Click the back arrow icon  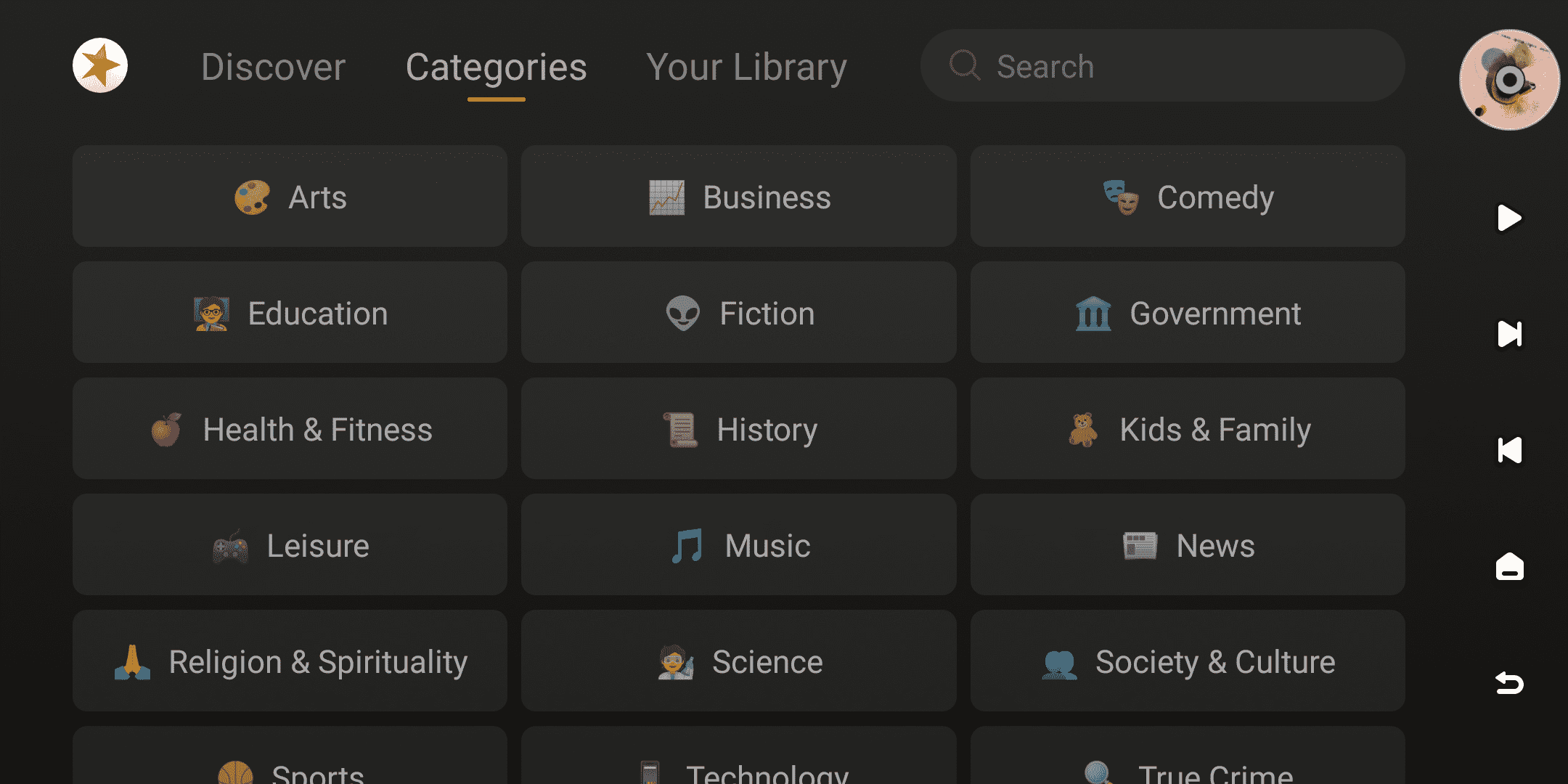pos(1509,682)
